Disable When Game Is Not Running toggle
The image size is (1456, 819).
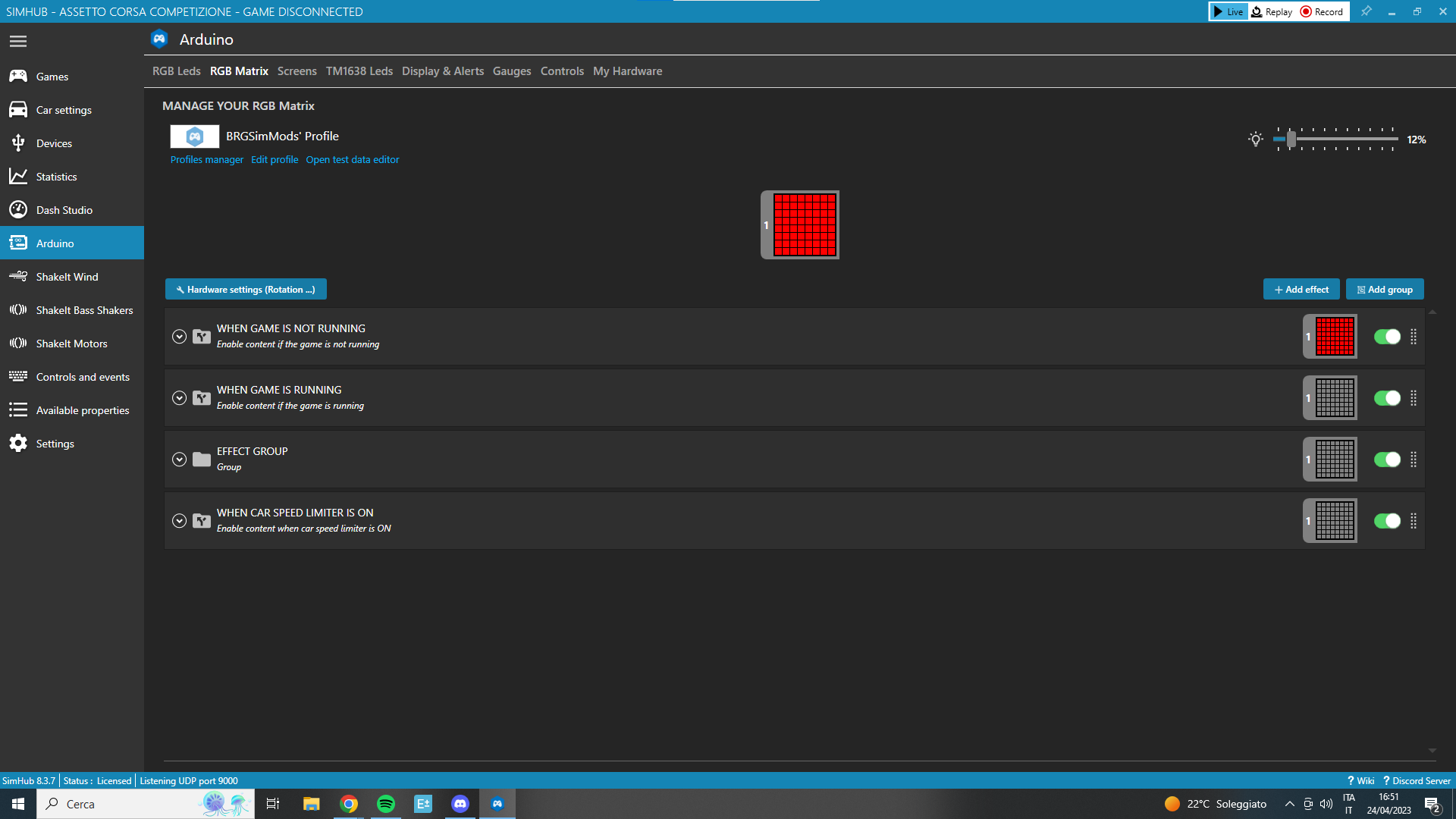click(1387, 337)
